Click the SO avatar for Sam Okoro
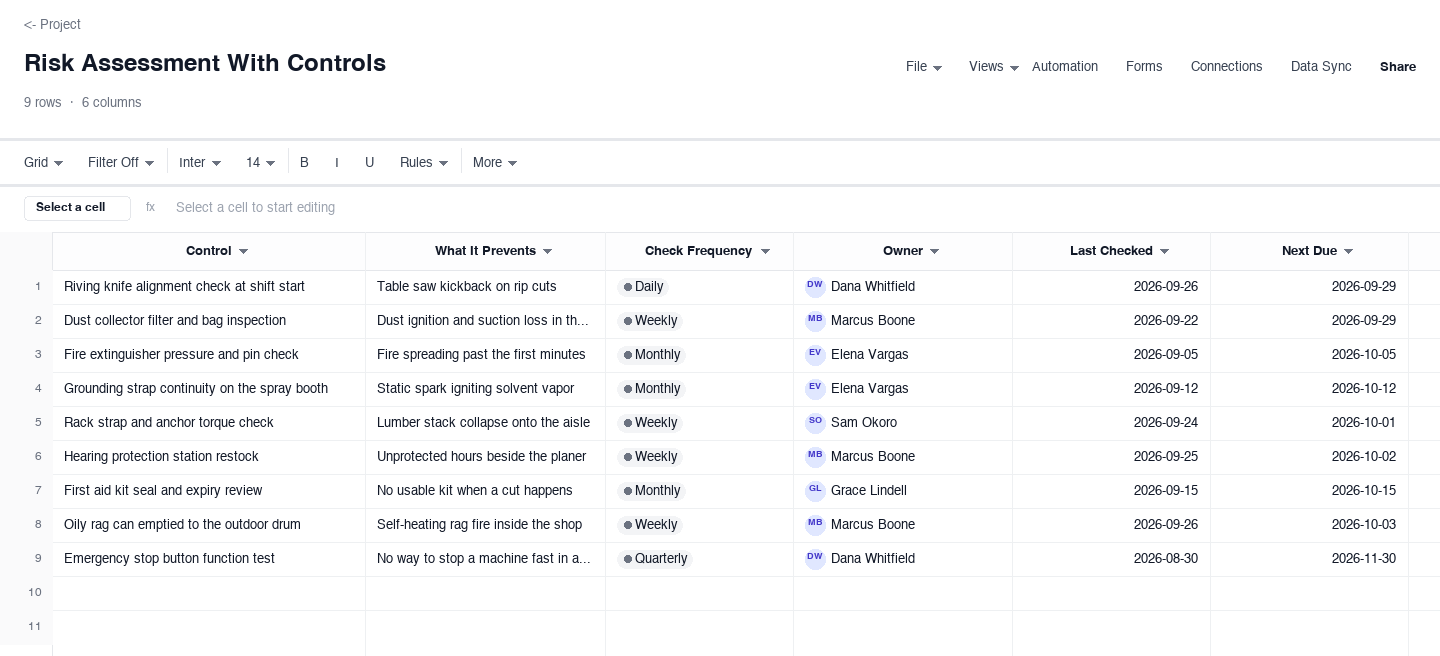 [815, 423]
